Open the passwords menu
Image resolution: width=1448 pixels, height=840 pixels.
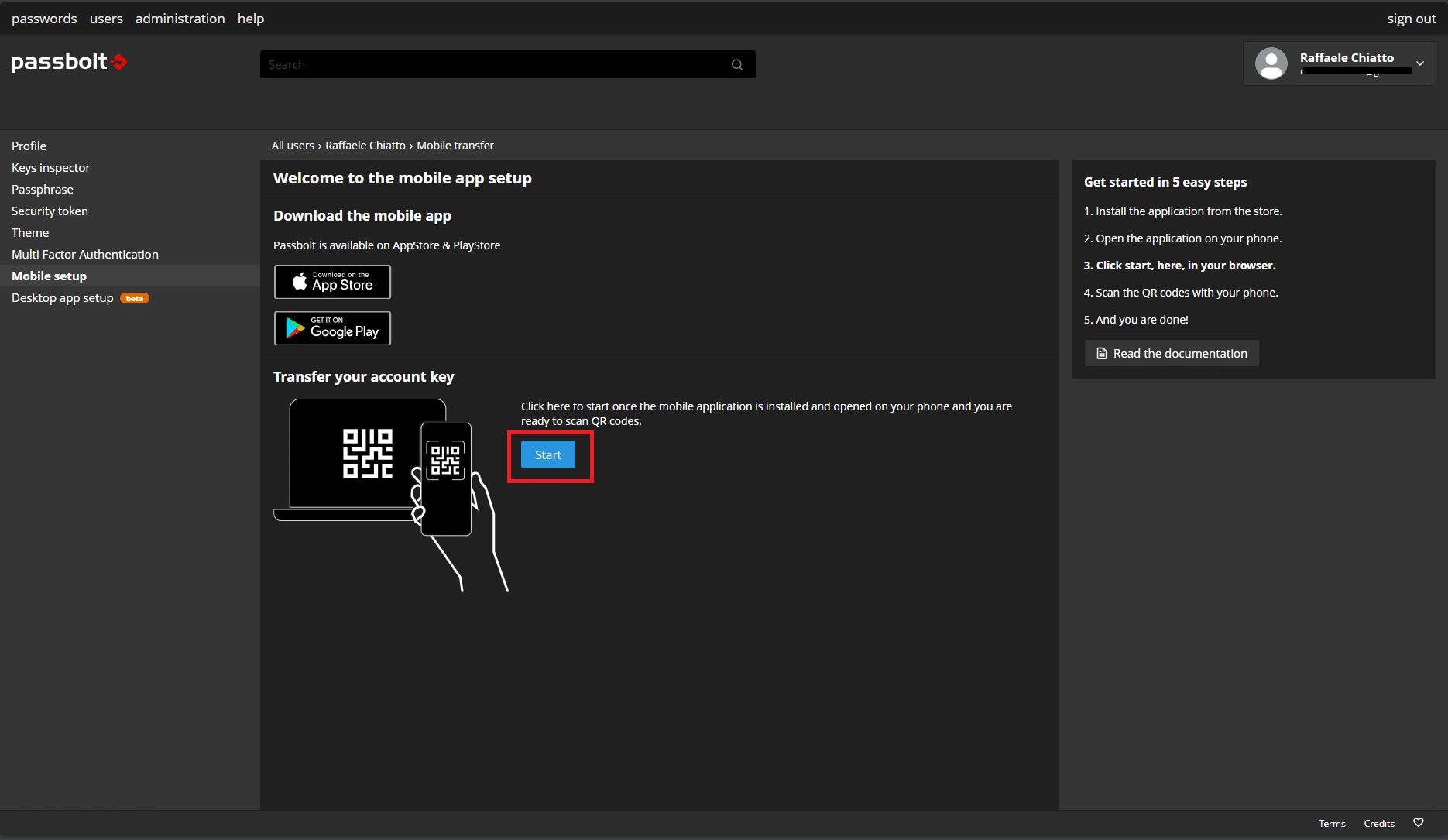pos(44,19)
